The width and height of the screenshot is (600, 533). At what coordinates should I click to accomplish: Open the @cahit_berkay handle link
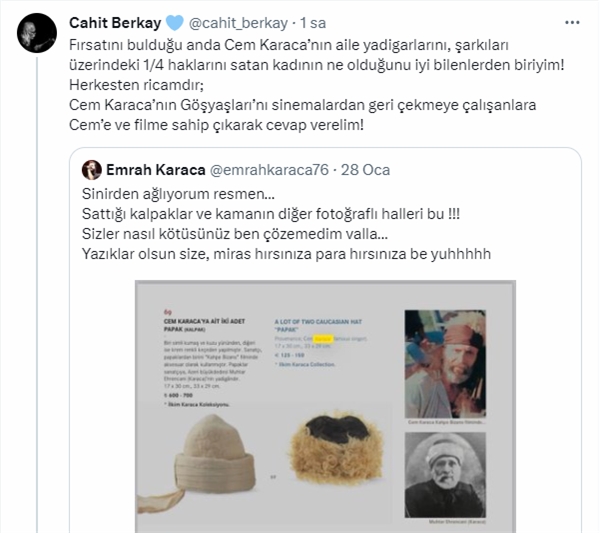(238, 23)
